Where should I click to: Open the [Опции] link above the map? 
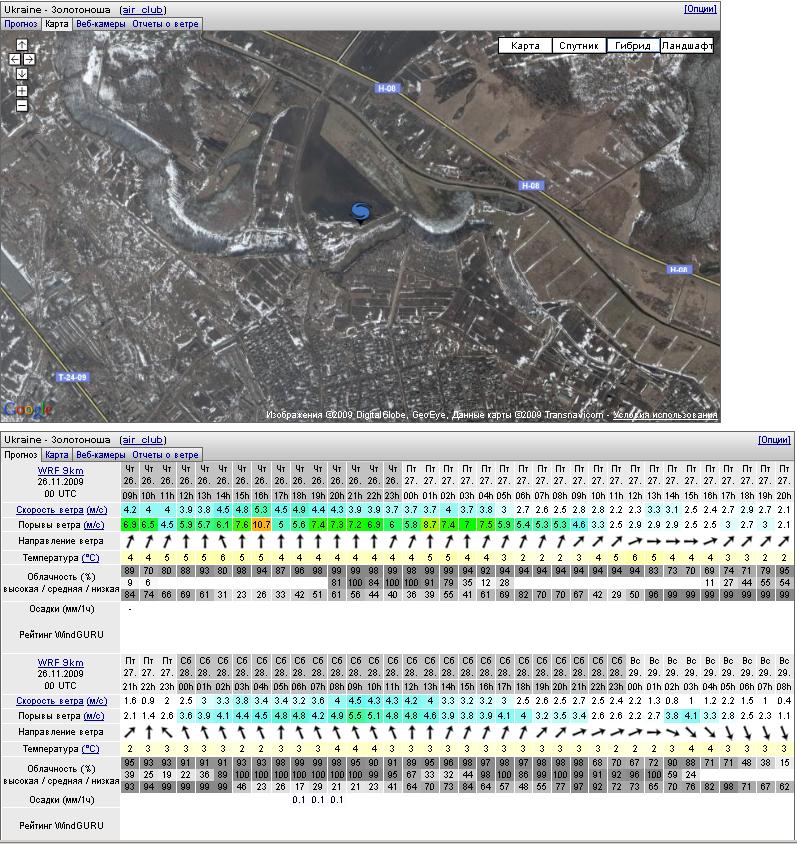pos(700,9)
